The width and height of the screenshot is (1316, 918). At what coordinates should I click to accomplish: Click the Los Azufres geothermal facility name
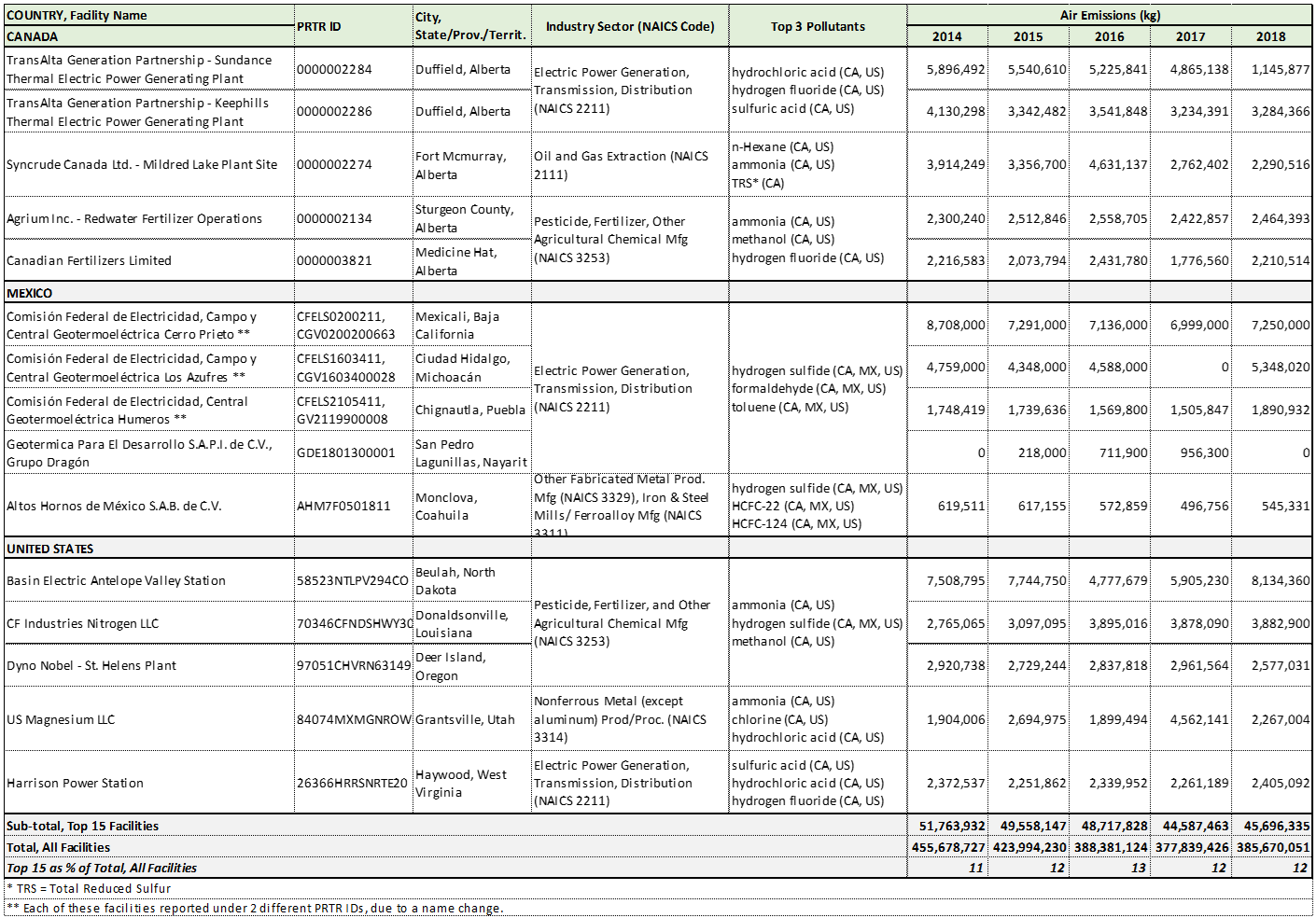pos(132,368)
